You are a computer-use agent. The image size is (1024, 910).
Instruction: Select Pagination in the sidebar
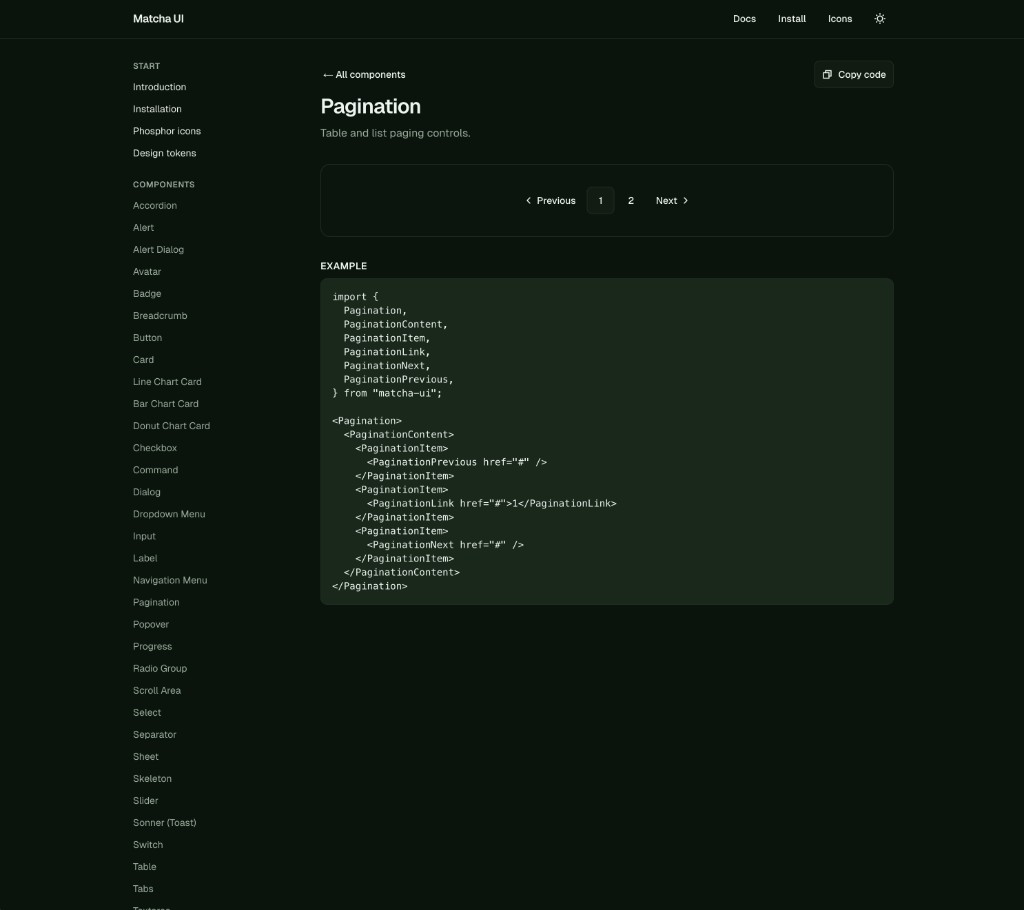[x=156, y=602]
